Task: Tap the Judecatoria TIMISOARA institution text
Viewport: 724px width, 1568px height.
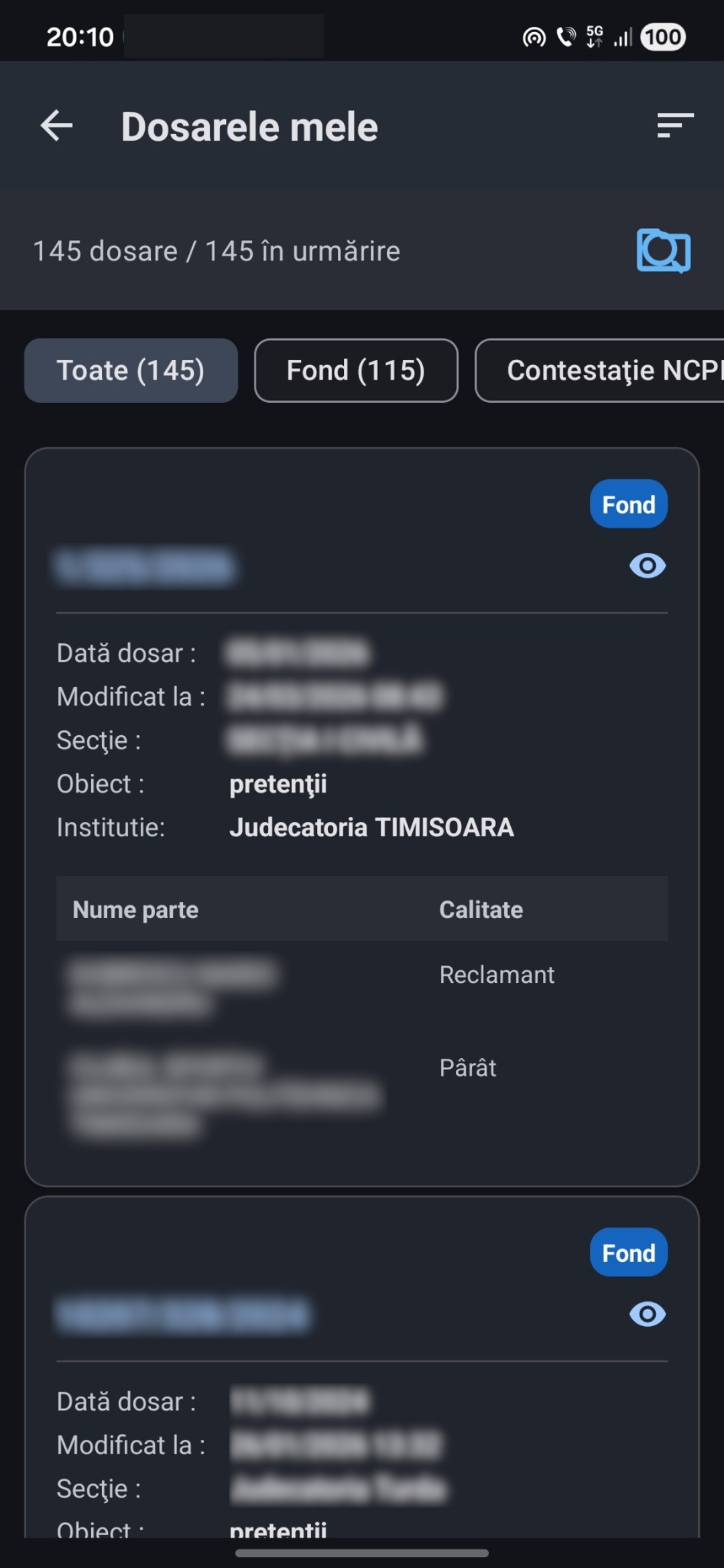Action: pos(371,828)
